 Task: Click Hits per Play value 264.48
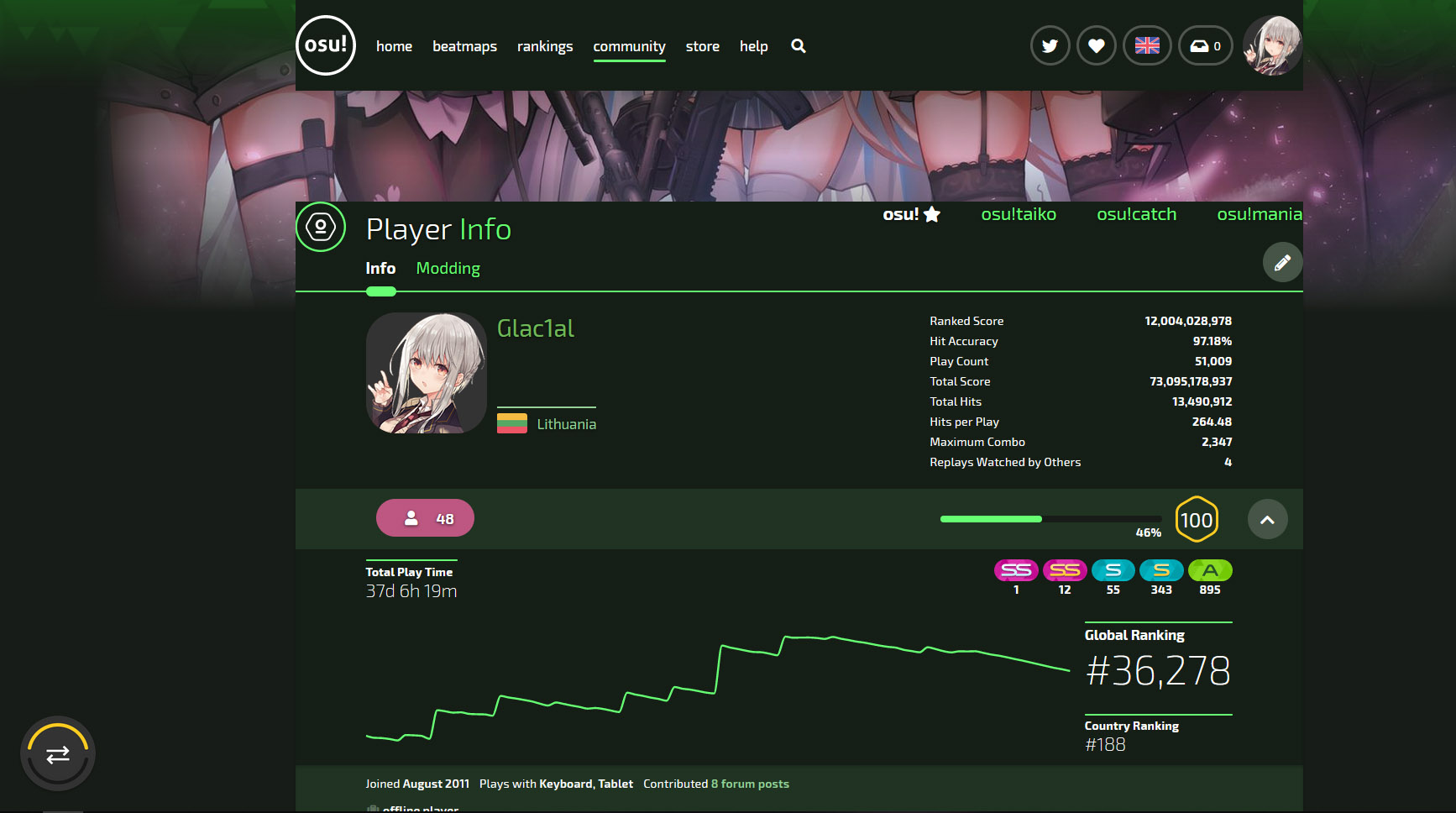pos(1212,422)
